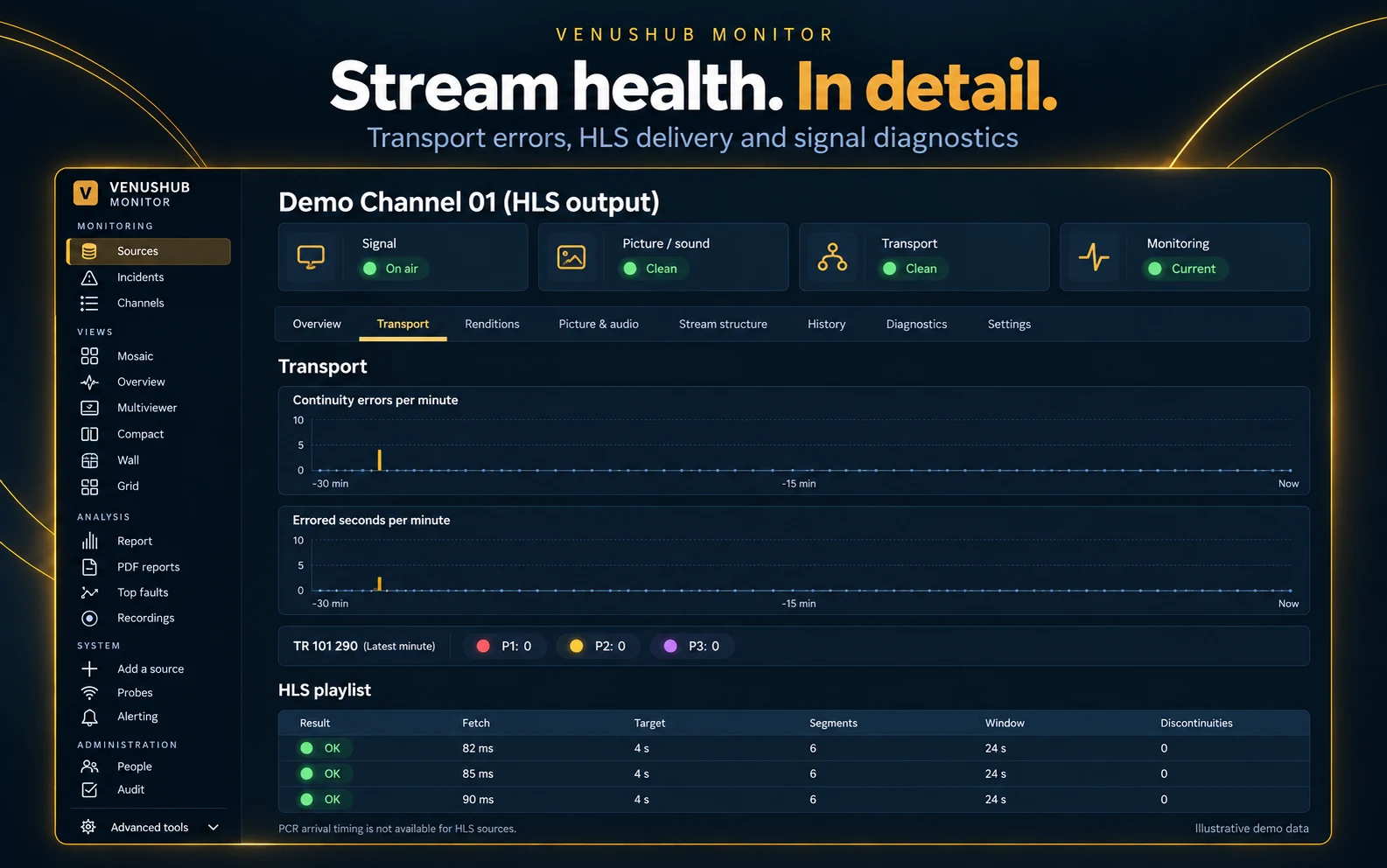
Task: Click the Channels list icon
Action: point(89,304)
